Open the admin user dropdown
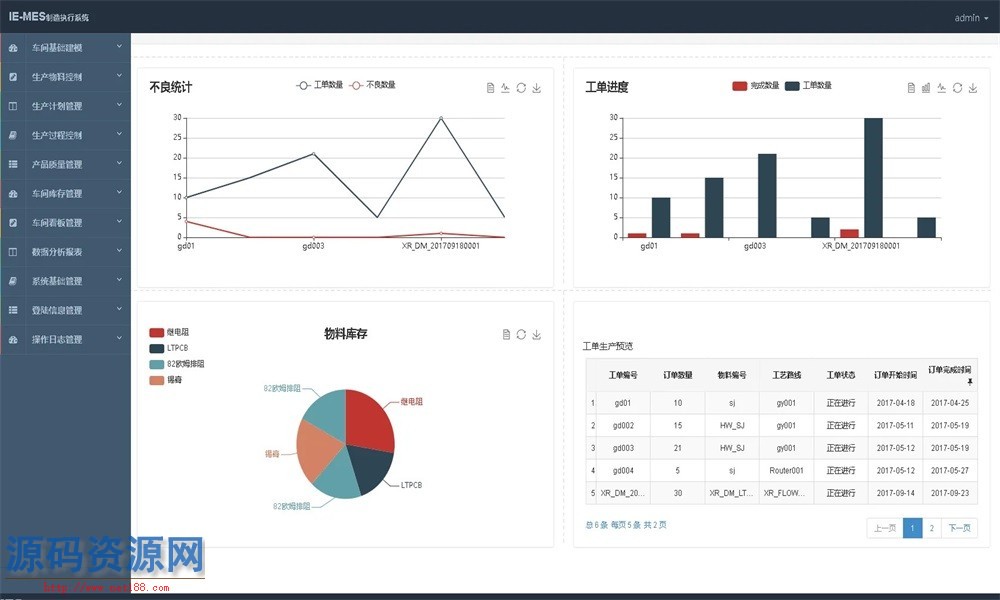Screen dimensions: 1000x600 (971, 18)
